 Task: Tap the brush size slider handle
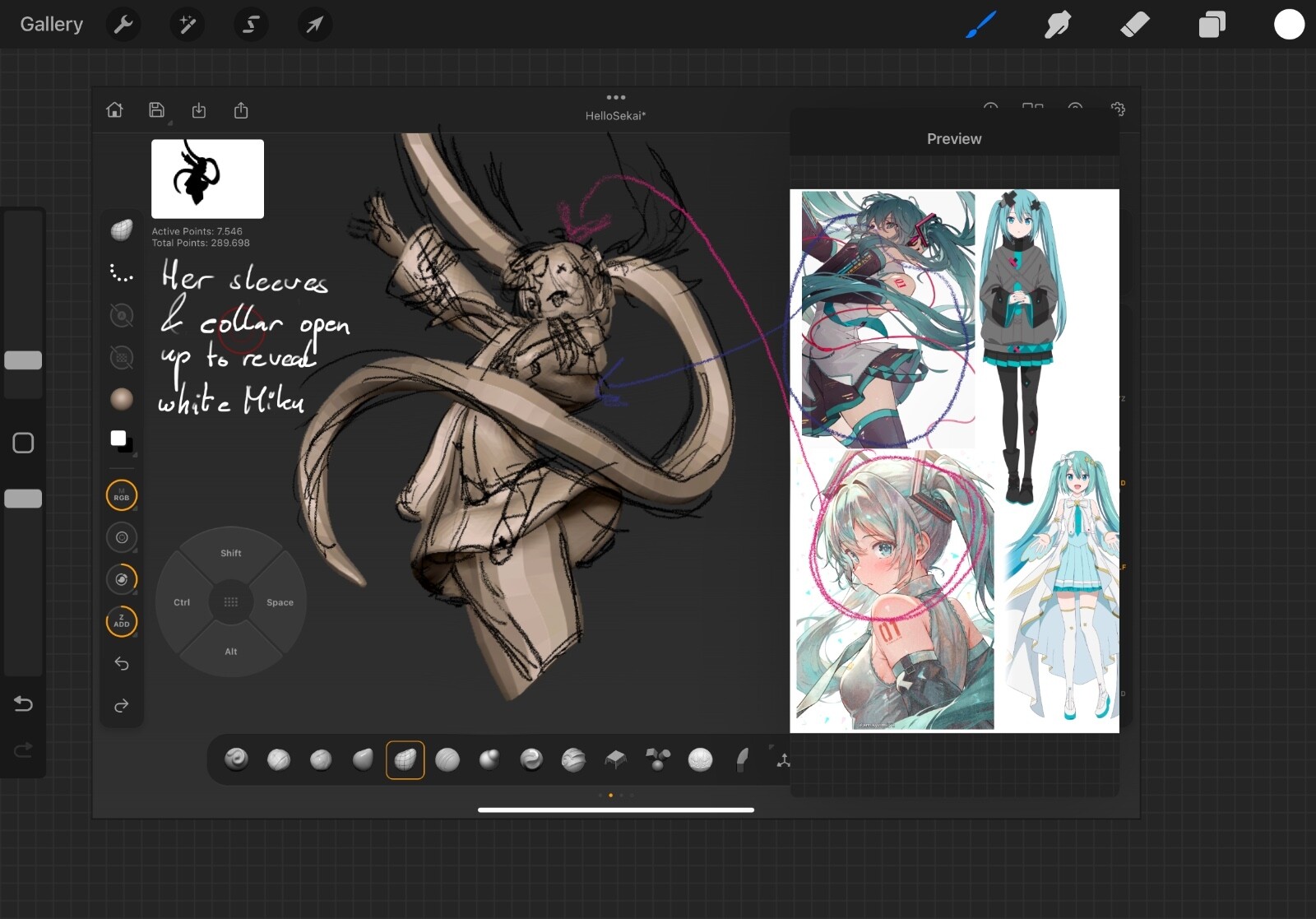[x=23, y=360]
